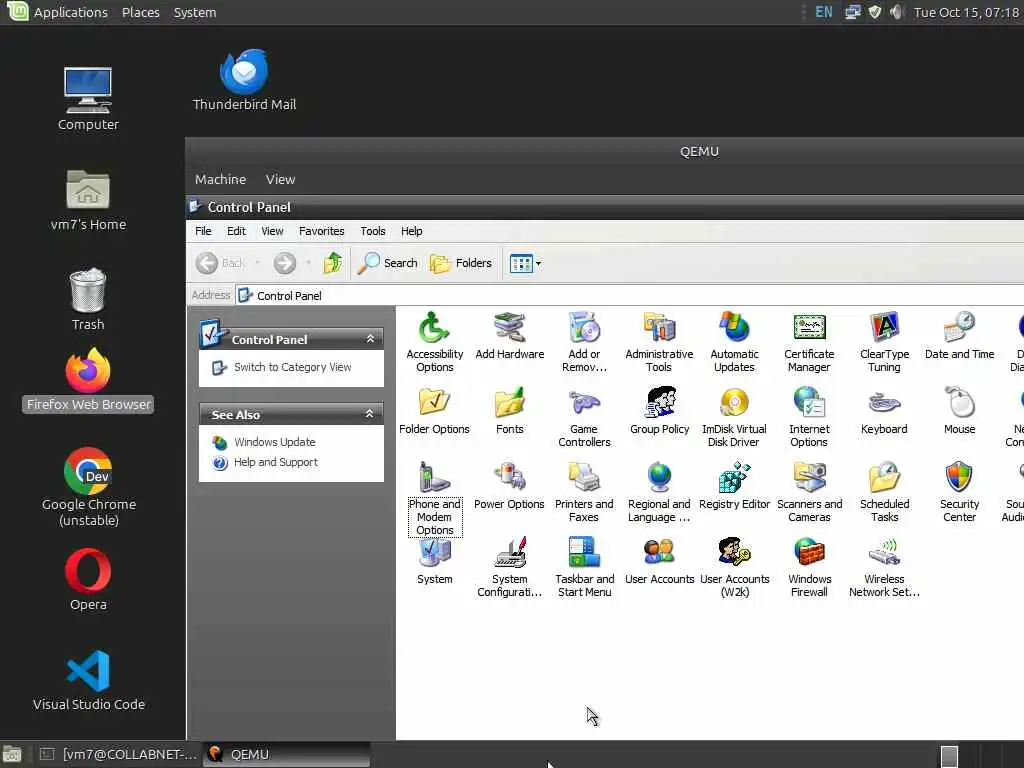Switch to the terminal task in the taskbar

[118, 754]
